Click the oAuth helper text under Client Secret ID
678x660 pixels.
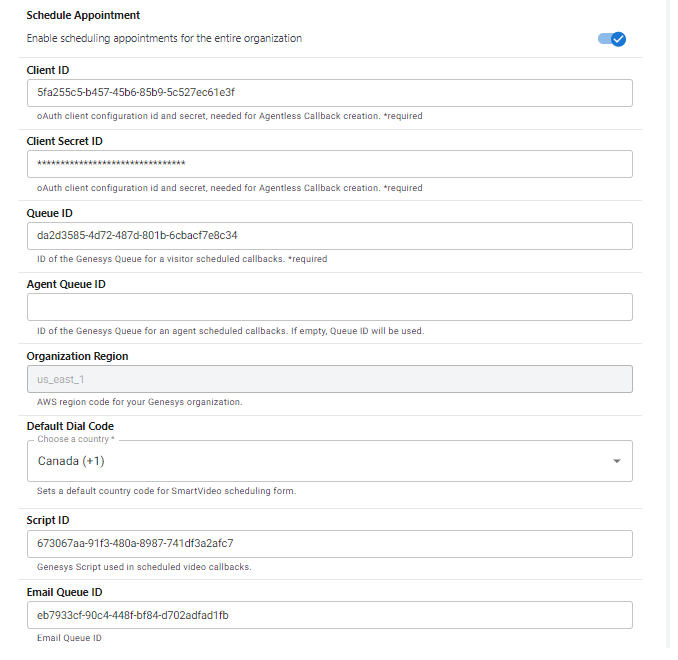(229, 188)
